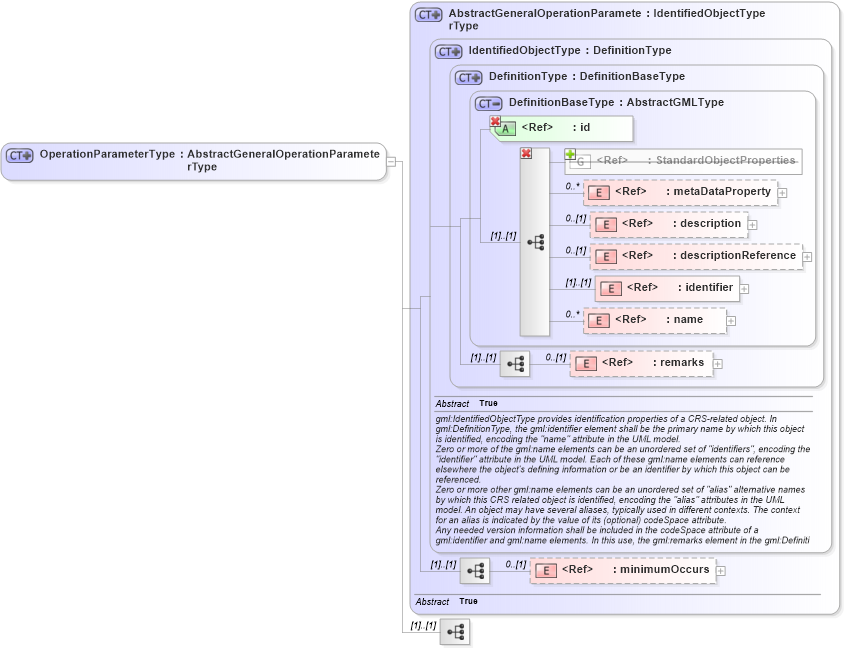The image size is (844, 649).
Task: Click the E icon of minimumOccurs
Action: [x=546, y=571]
